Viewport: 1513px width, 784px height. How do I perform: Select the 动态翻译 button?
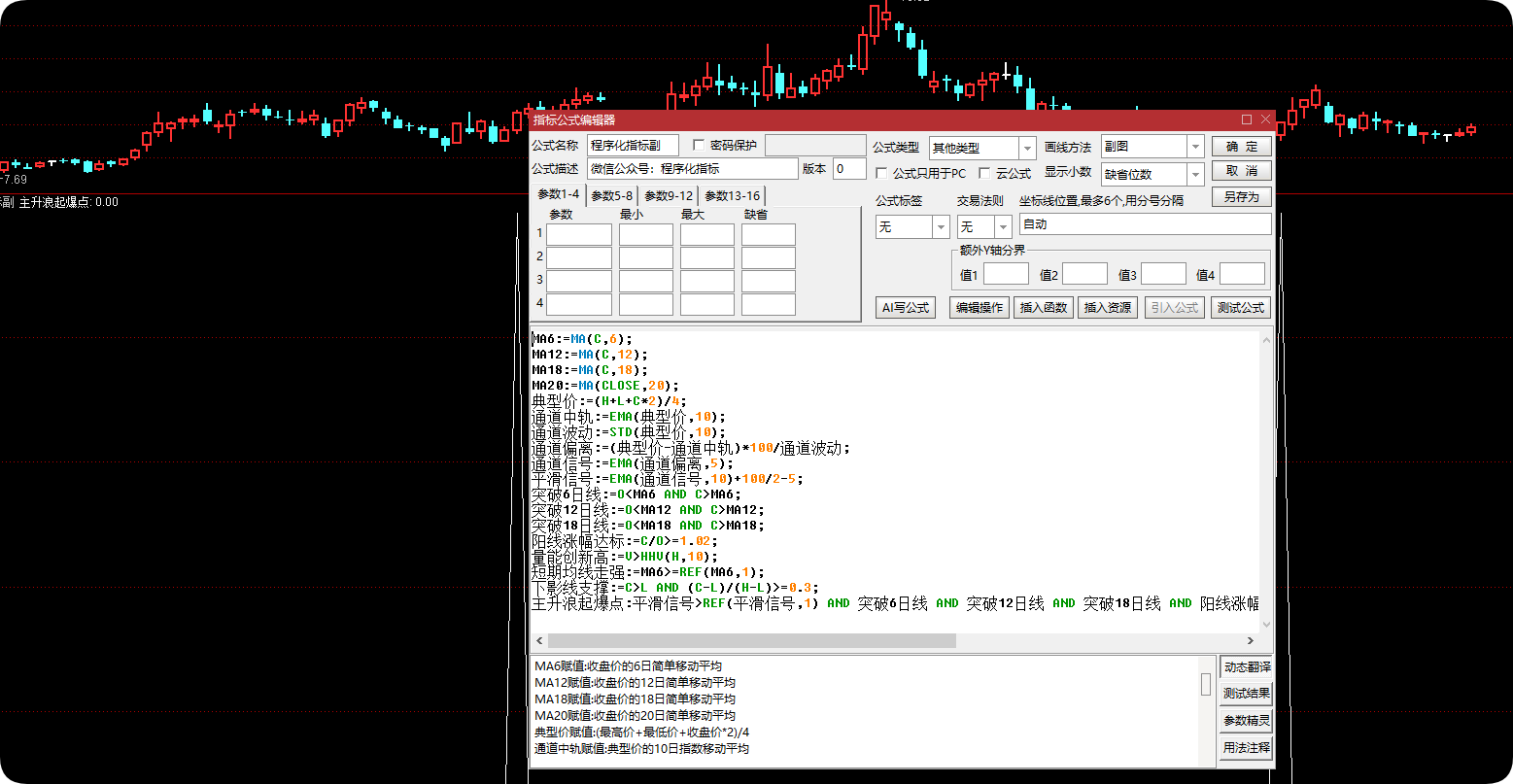(1246, 667)
